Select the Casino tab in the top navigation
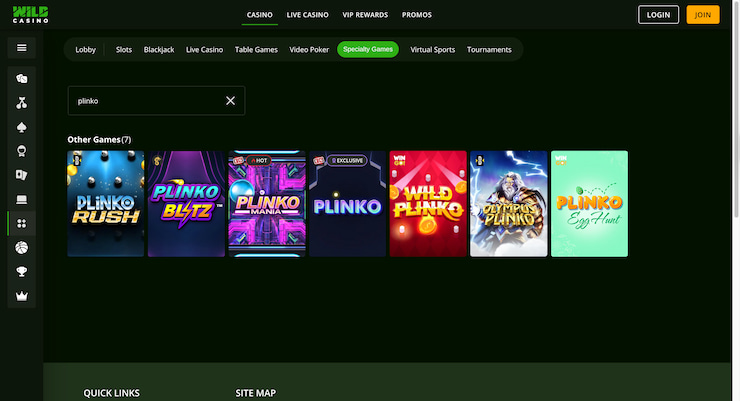This screenshot has width=740, height=401. click(x=260, y=15)
